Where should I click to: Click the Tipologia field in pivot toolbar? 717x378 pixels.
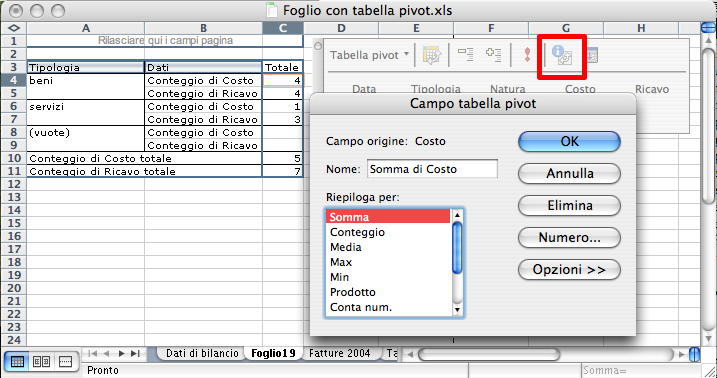pos(436,89)
